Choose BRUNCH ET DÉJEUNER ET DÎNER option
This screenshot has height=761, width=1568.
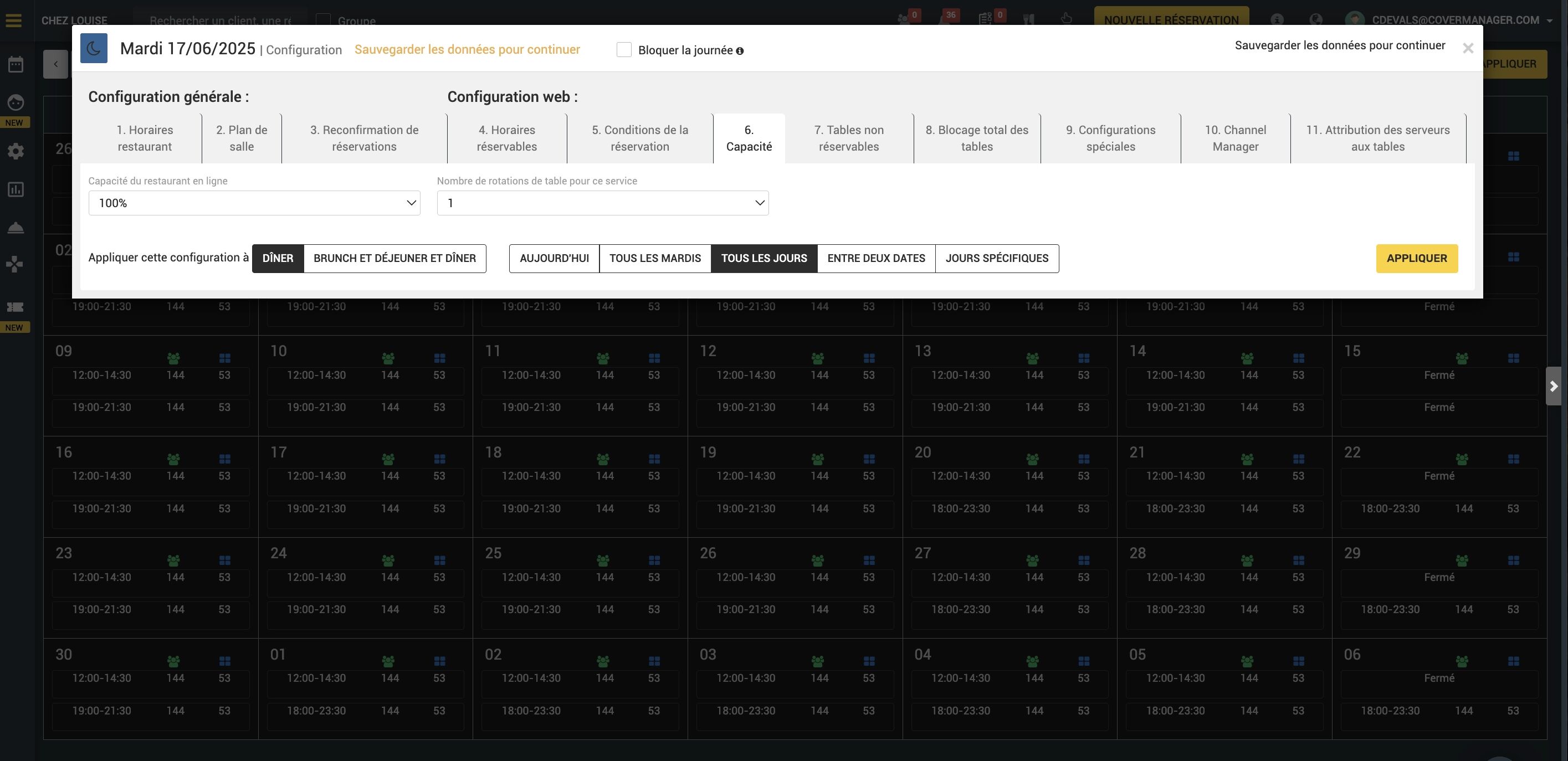pos(394,258)
